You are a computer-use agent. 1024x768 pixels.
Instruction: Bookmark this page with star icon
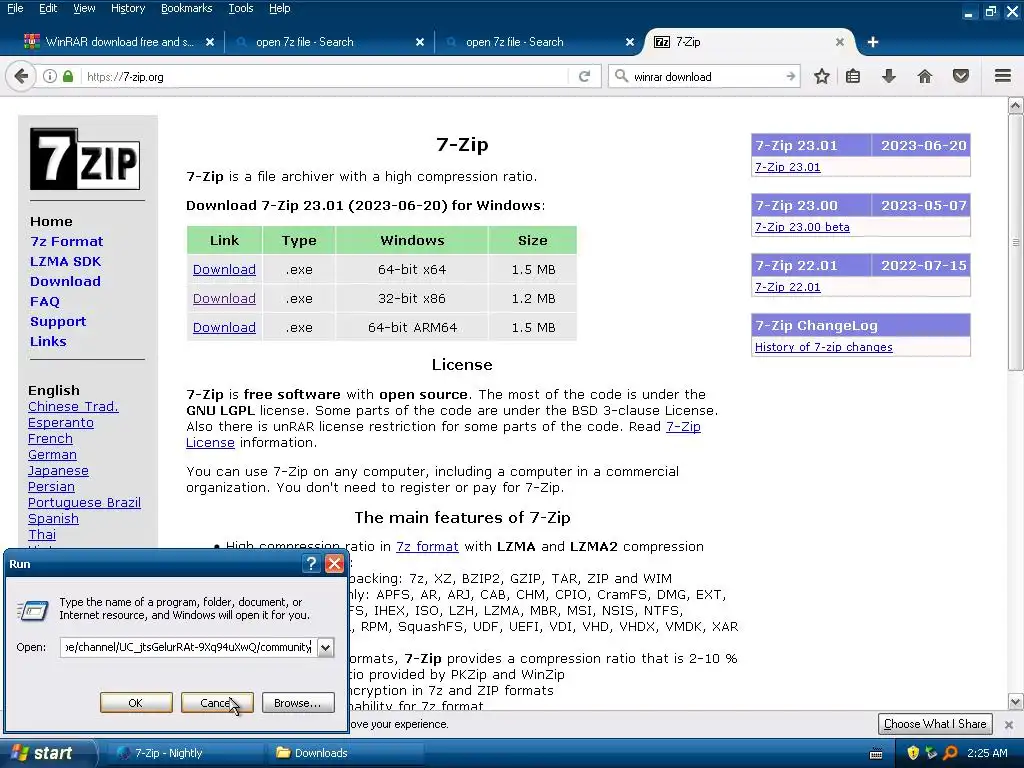pyautogui.click(x=822, y=76)
